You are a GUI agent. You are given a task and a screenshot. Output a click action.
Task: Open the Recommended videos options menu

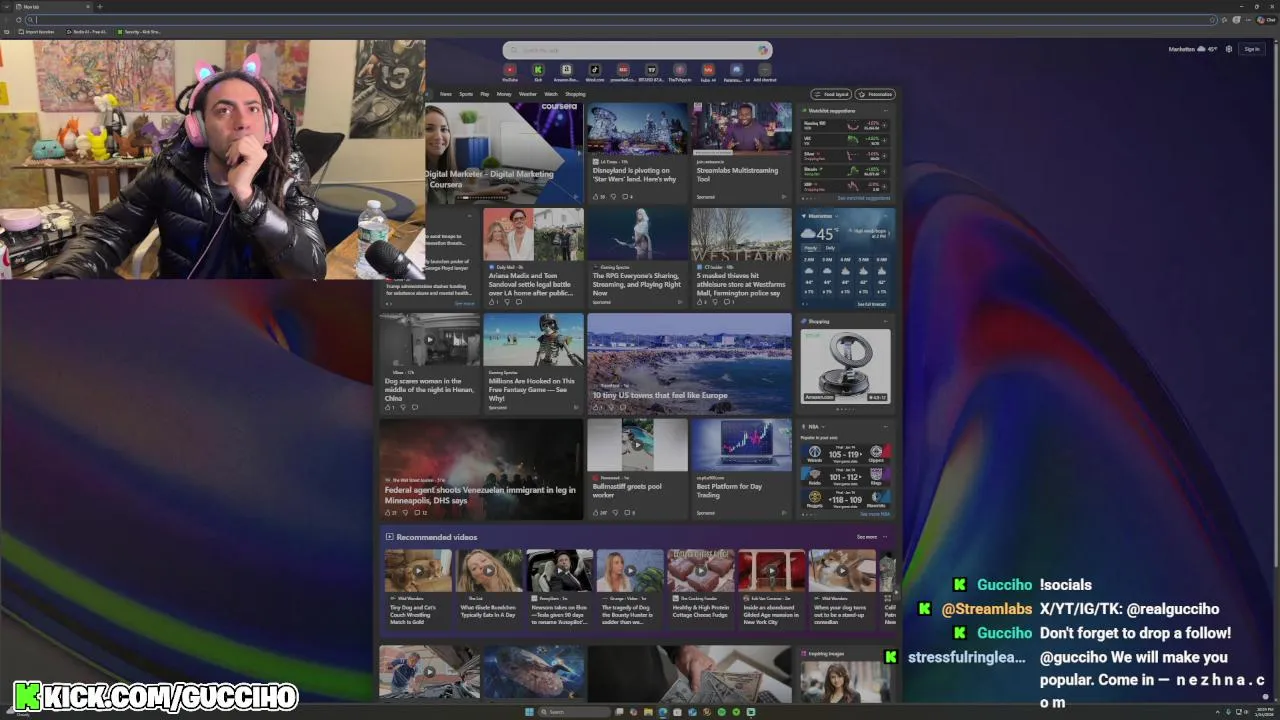[885, 537]
